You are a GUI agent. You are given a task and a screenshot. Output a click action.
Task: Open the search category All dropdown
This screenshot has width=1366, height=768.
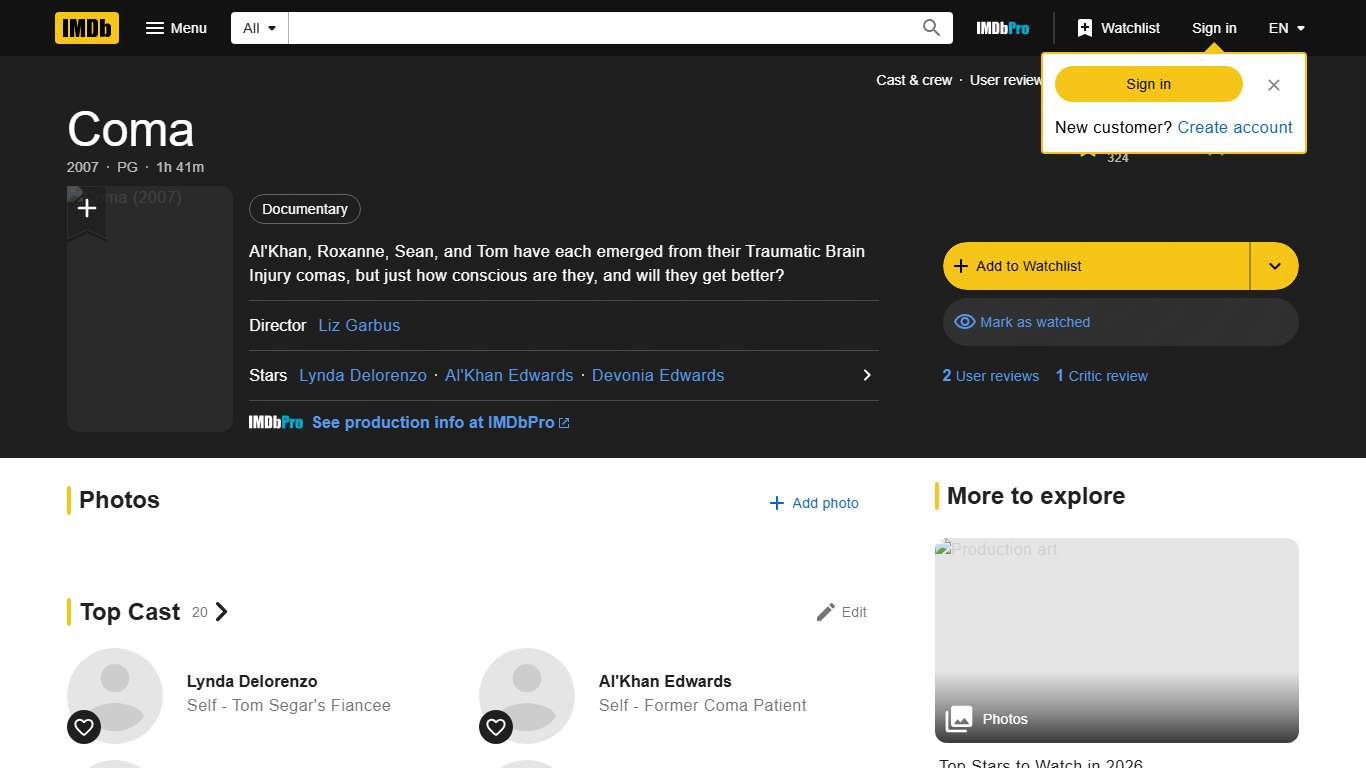(x=260, y=28)
